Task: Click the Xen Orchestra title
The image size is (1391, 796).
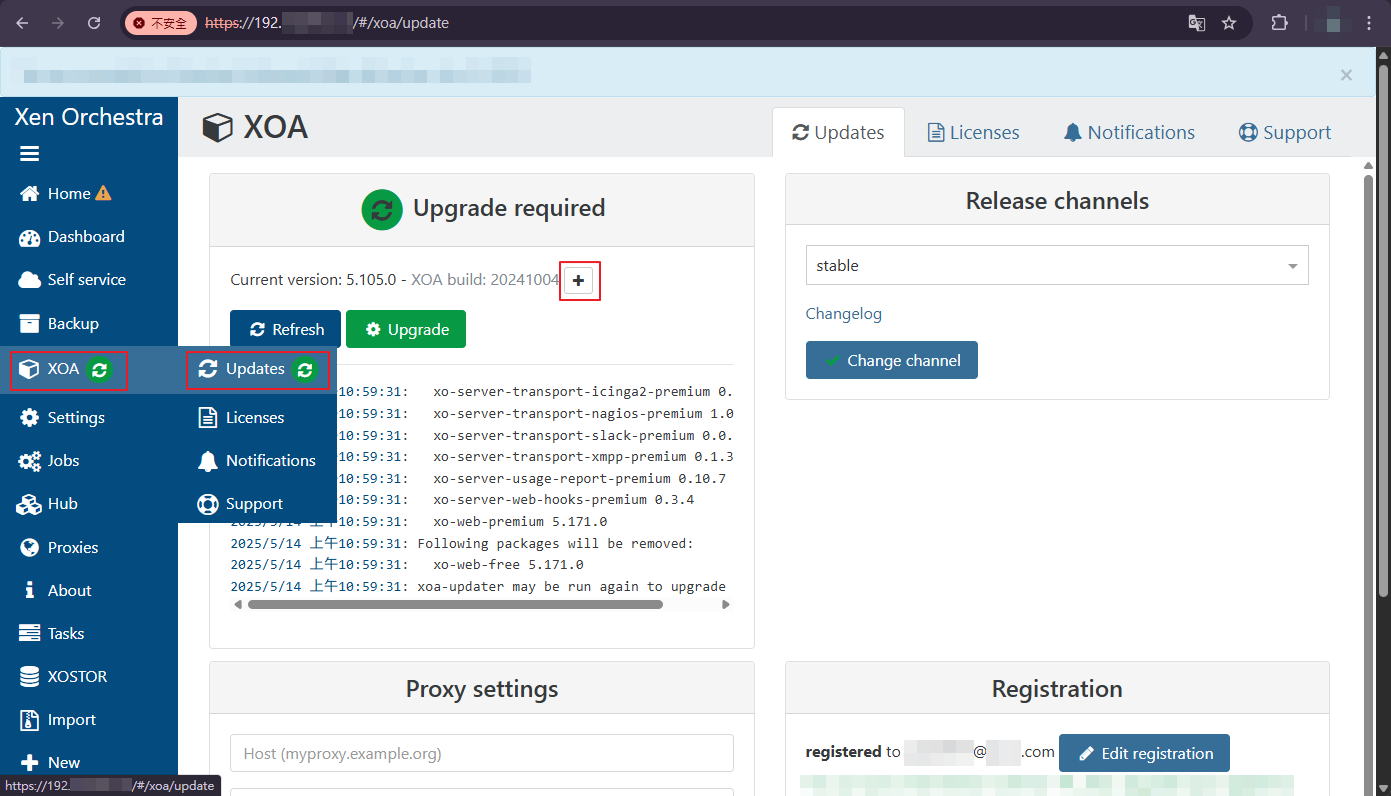Action: 89,117
